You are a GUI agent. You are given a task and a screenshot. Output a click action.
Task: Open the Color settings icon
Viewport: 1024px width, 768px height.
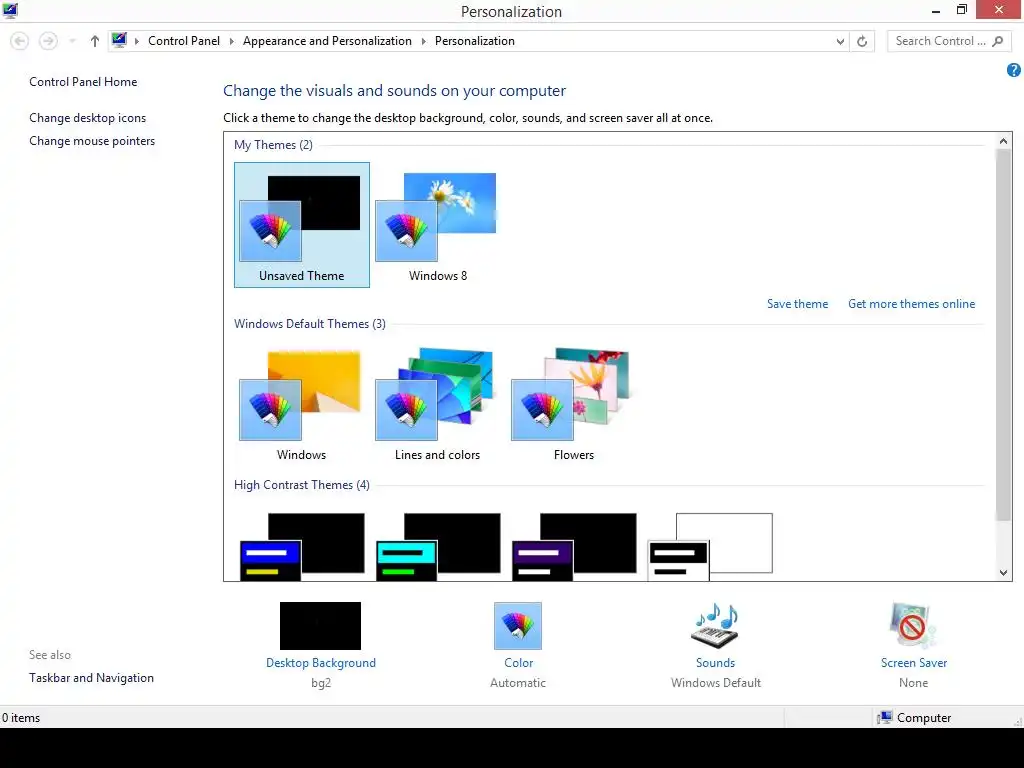518,626
